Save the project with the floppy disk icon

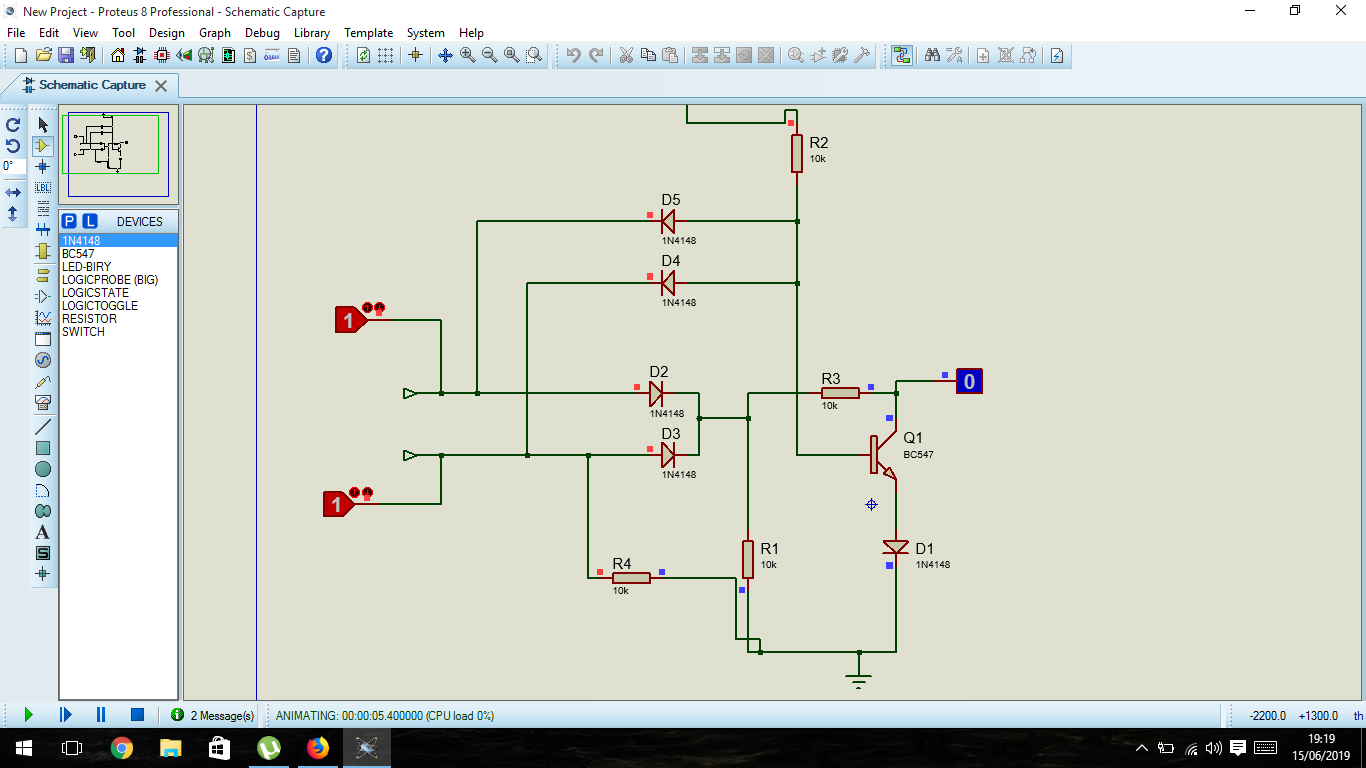point(65,55)
